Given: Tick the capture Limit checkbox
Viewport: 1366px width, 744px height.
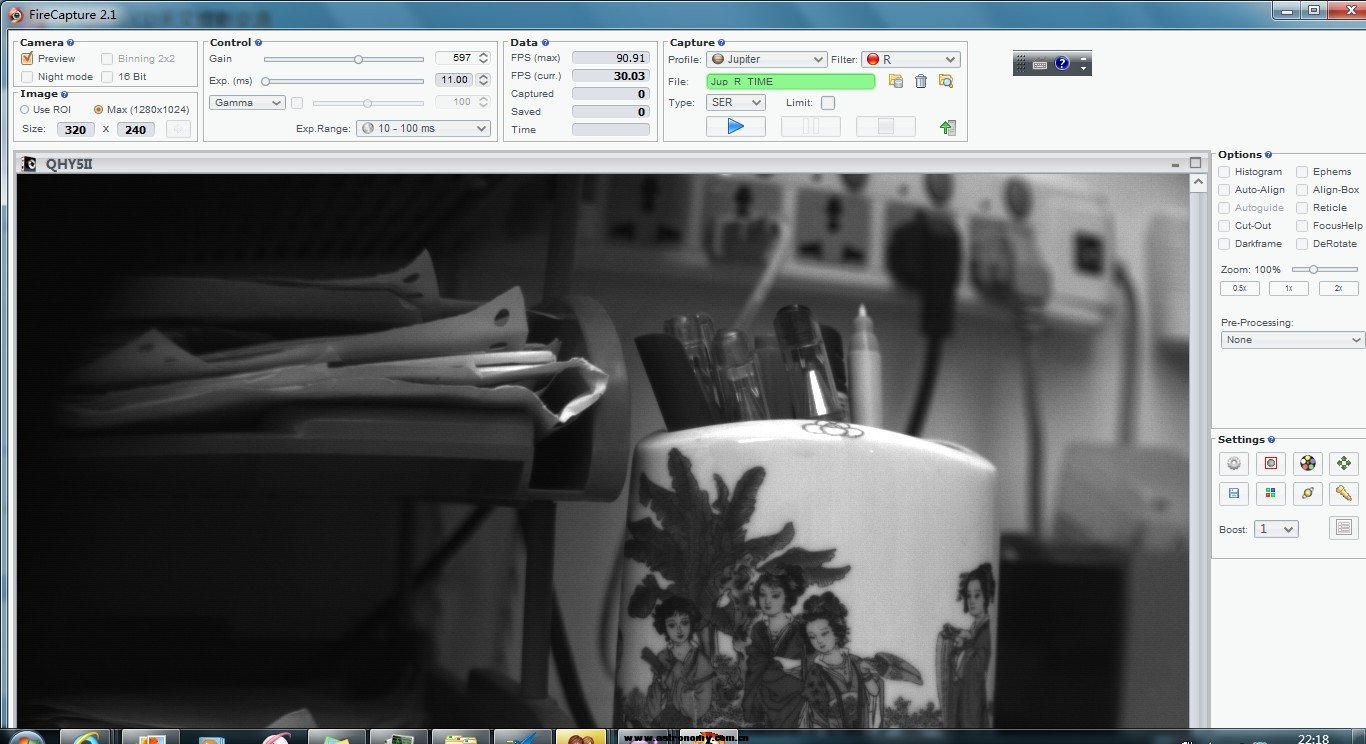Looking at the screenshot, I should click(x=828, y=103).
